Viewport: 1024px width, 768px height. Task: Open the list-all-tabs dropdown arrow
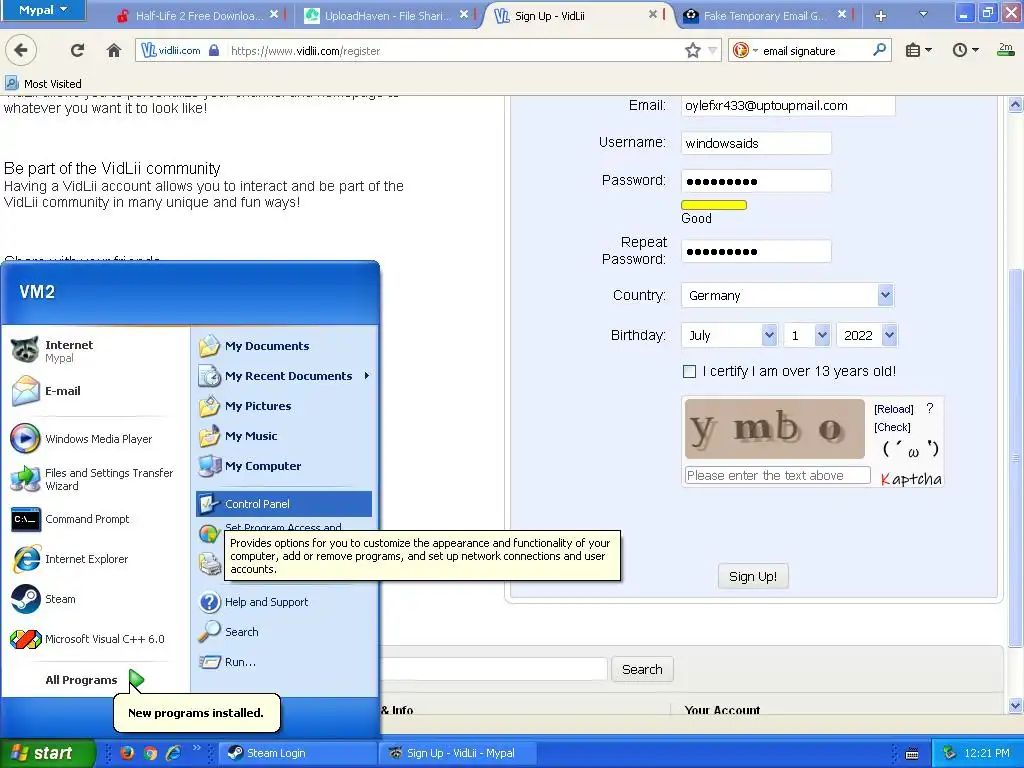pyautogui.click(x=923, y=14)
